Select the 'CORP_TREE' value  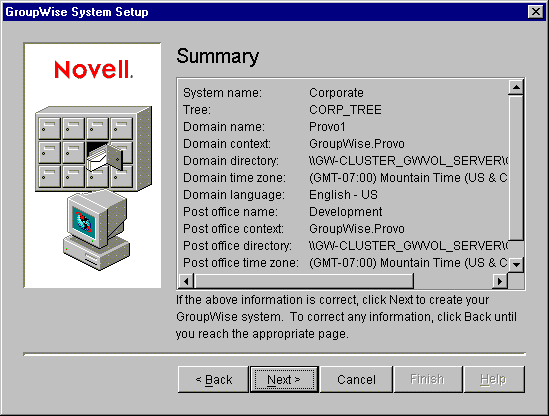(x=345, y=110)
